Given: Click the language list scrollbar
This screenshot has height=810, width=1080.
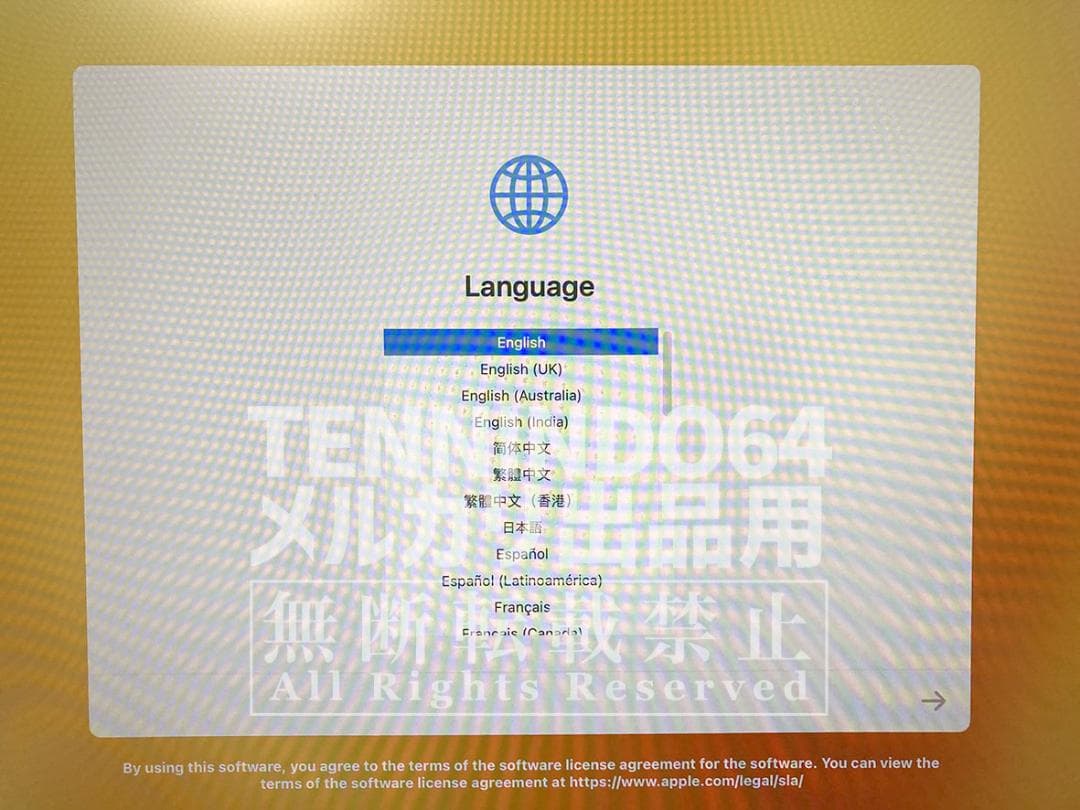Looking at the screenshot, I should click(664, 360).
